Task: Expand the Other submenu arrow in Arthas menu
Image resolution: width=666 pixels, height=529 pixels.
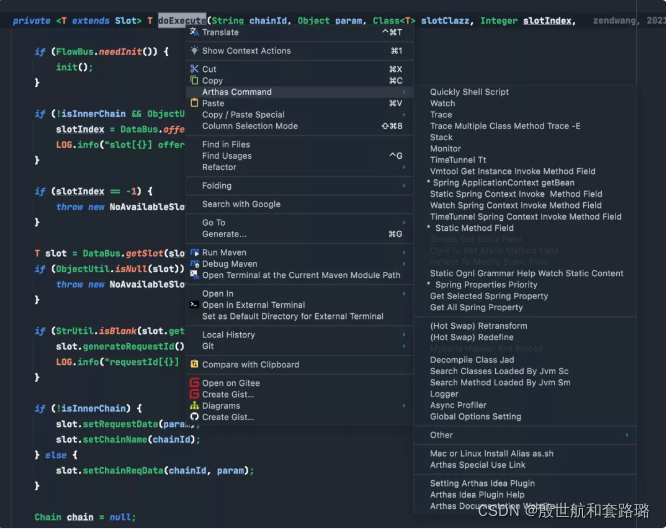Action: pyautogui.click(x=627, y=435)
